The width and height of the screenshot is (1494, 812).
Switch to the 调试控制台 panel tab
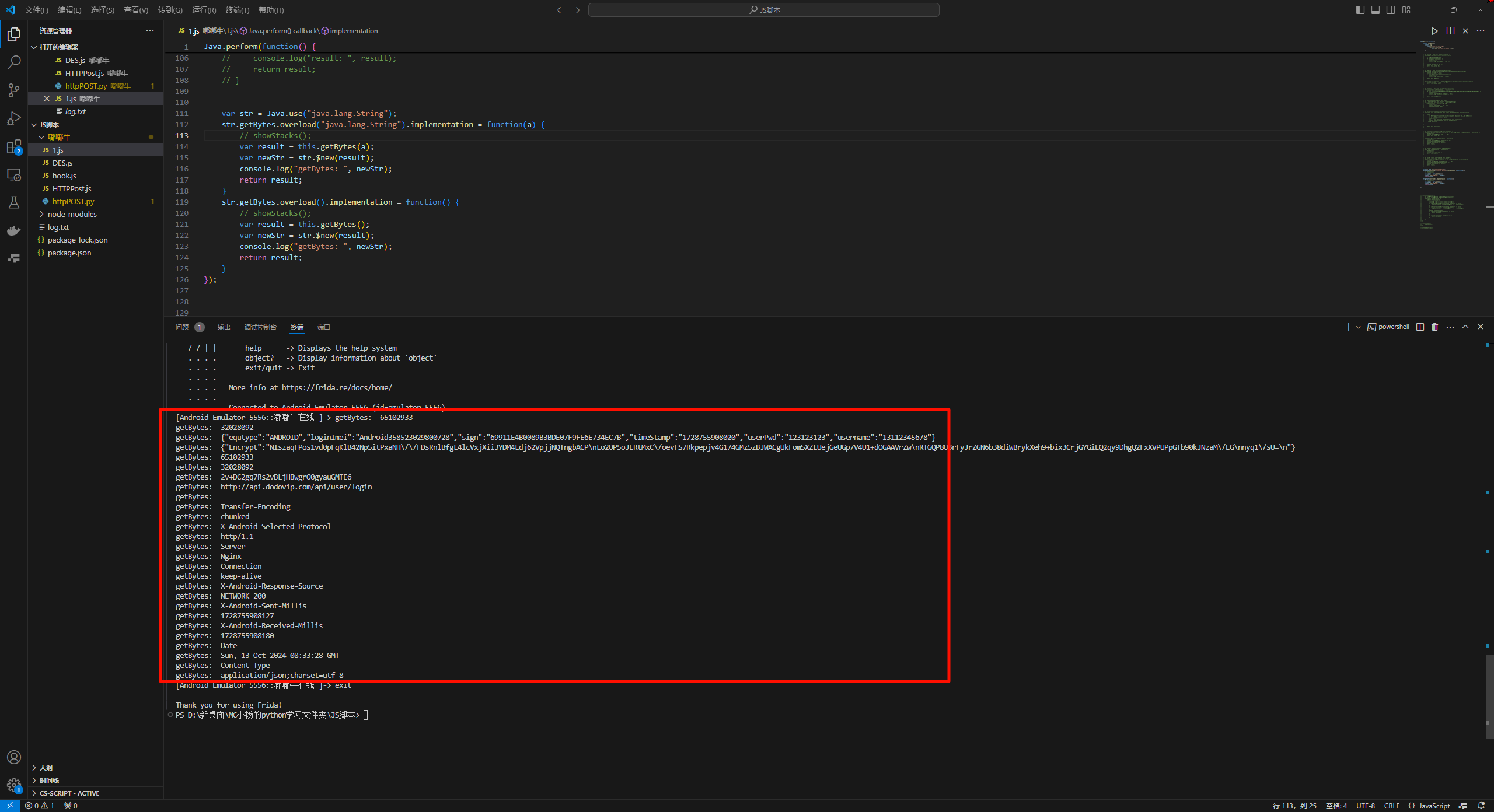pyautogui.click(x=260, y=327)
